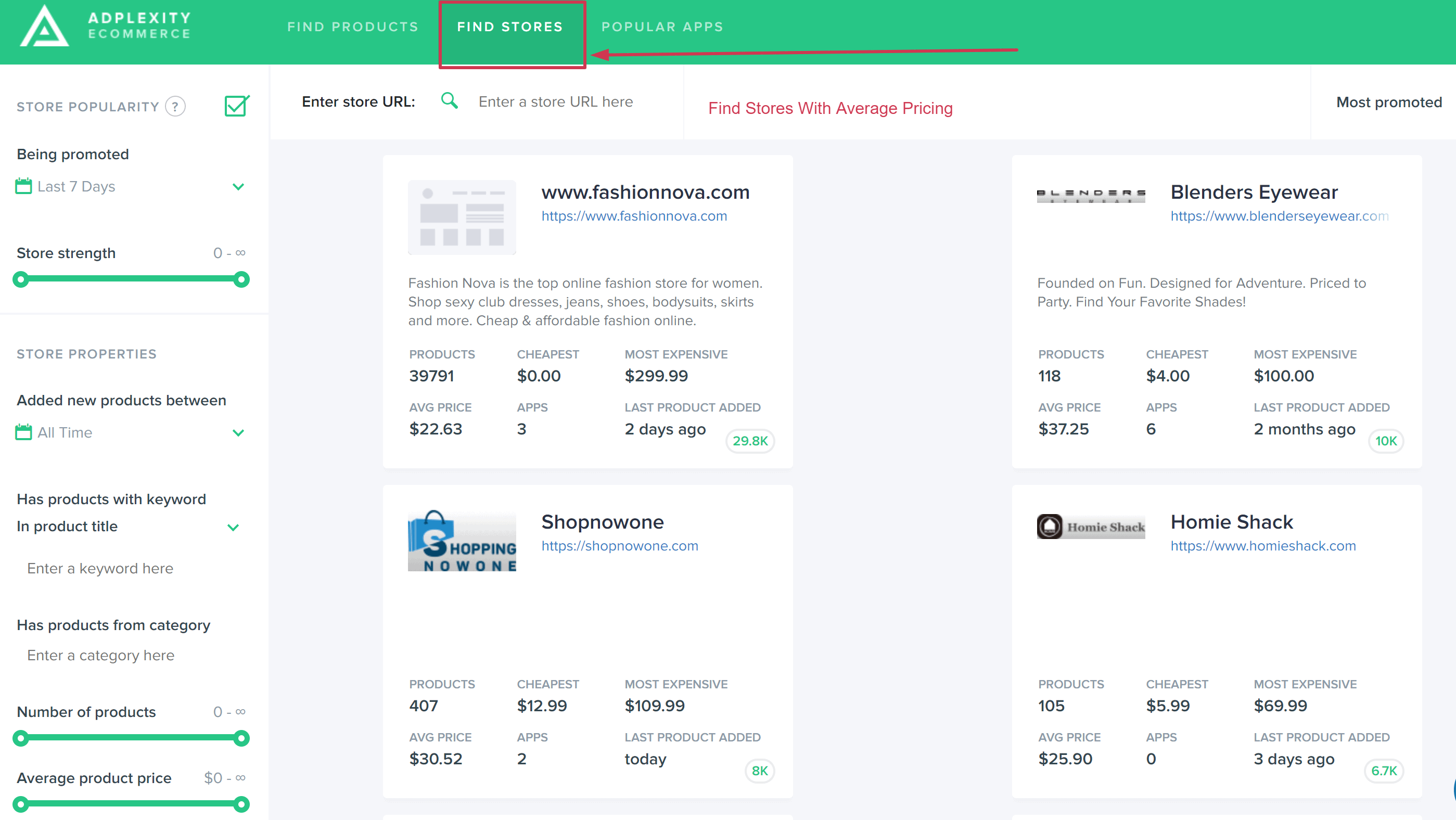
Task: Open the In product title dropdown
Action: coord(233,527)
